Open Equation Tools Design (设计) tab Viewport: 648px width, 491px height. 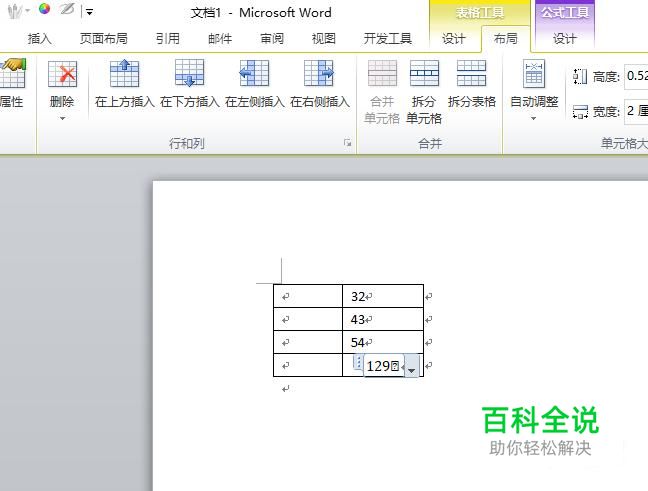point(565,39)
